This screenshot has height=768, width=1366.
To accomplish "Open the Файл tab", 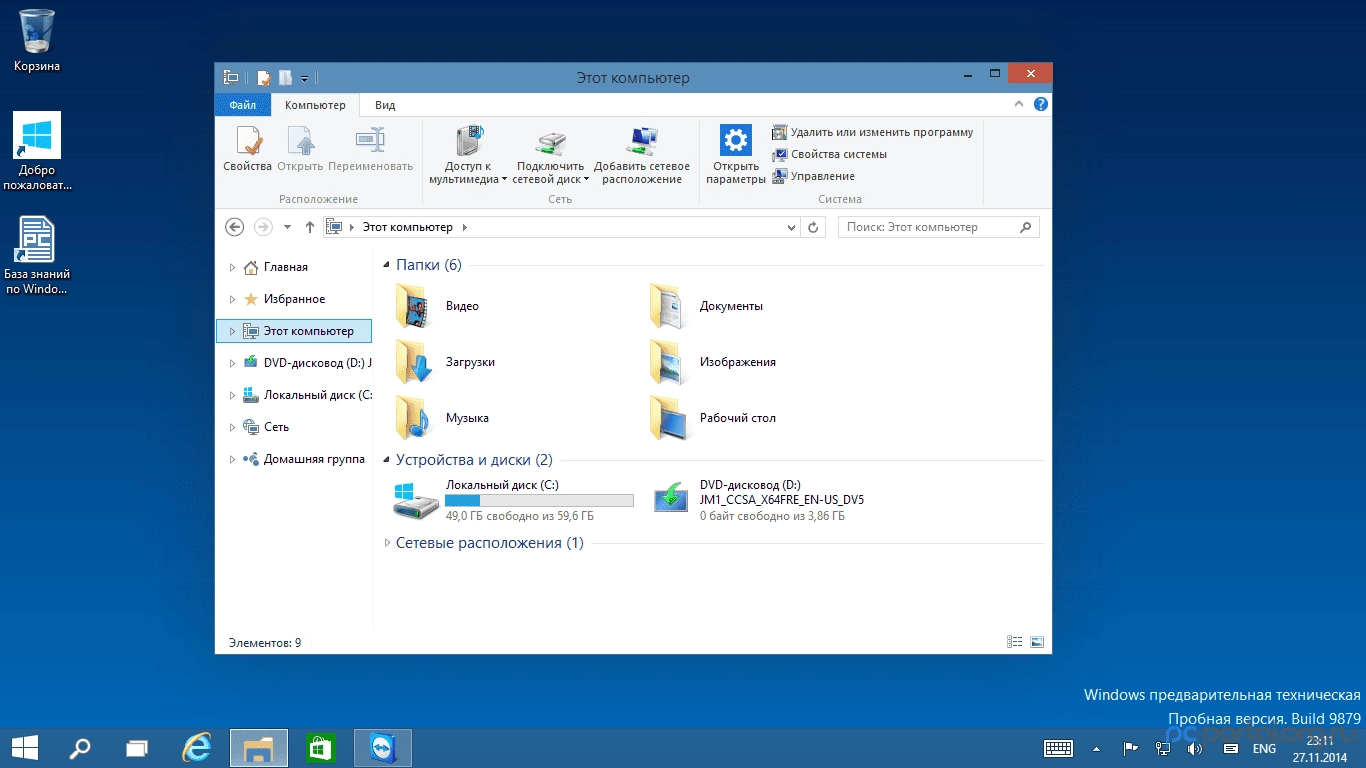I will 242,105.
